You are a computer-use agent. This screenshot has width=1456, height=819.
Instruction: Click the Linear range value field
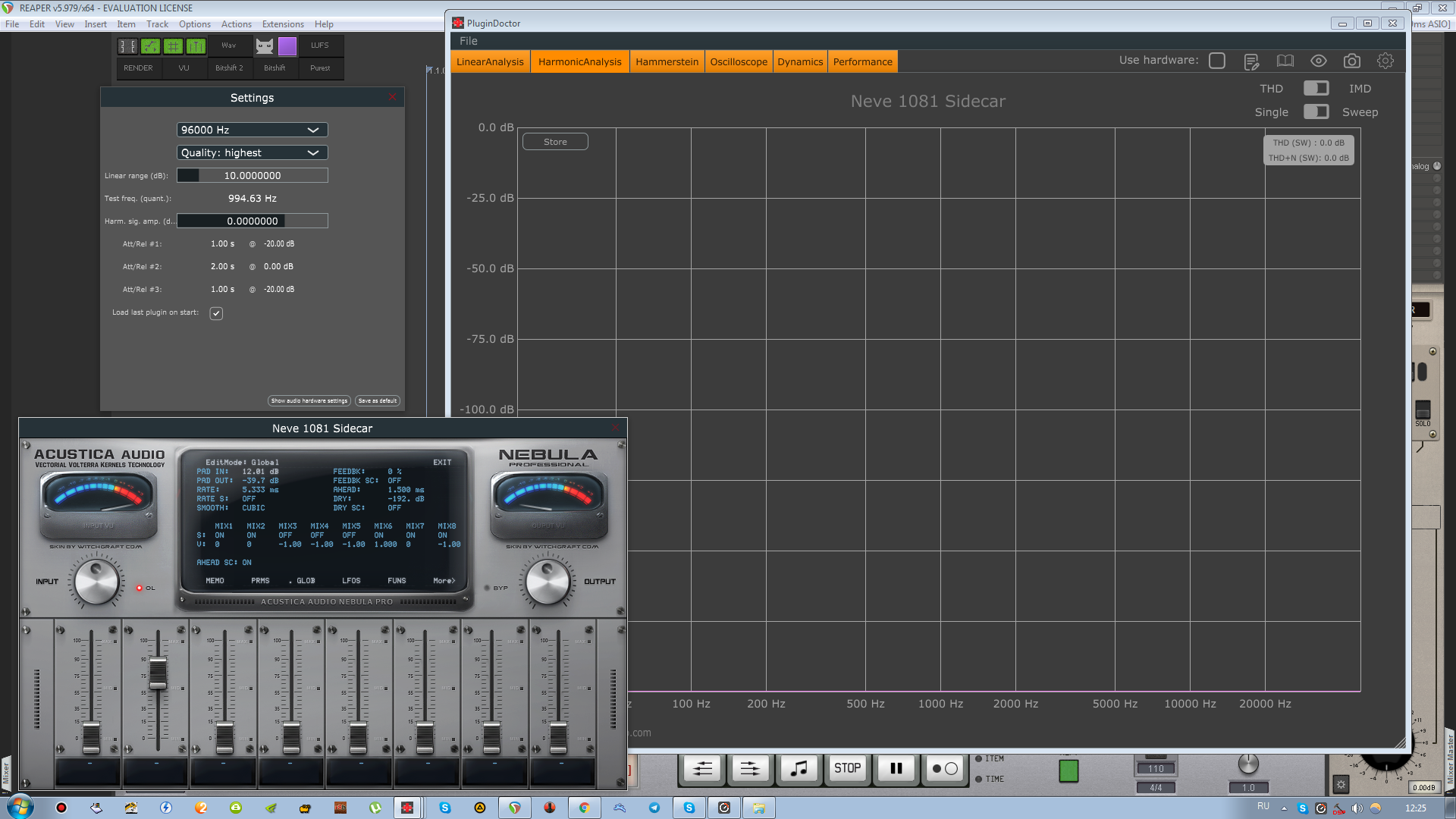point(252,175)
